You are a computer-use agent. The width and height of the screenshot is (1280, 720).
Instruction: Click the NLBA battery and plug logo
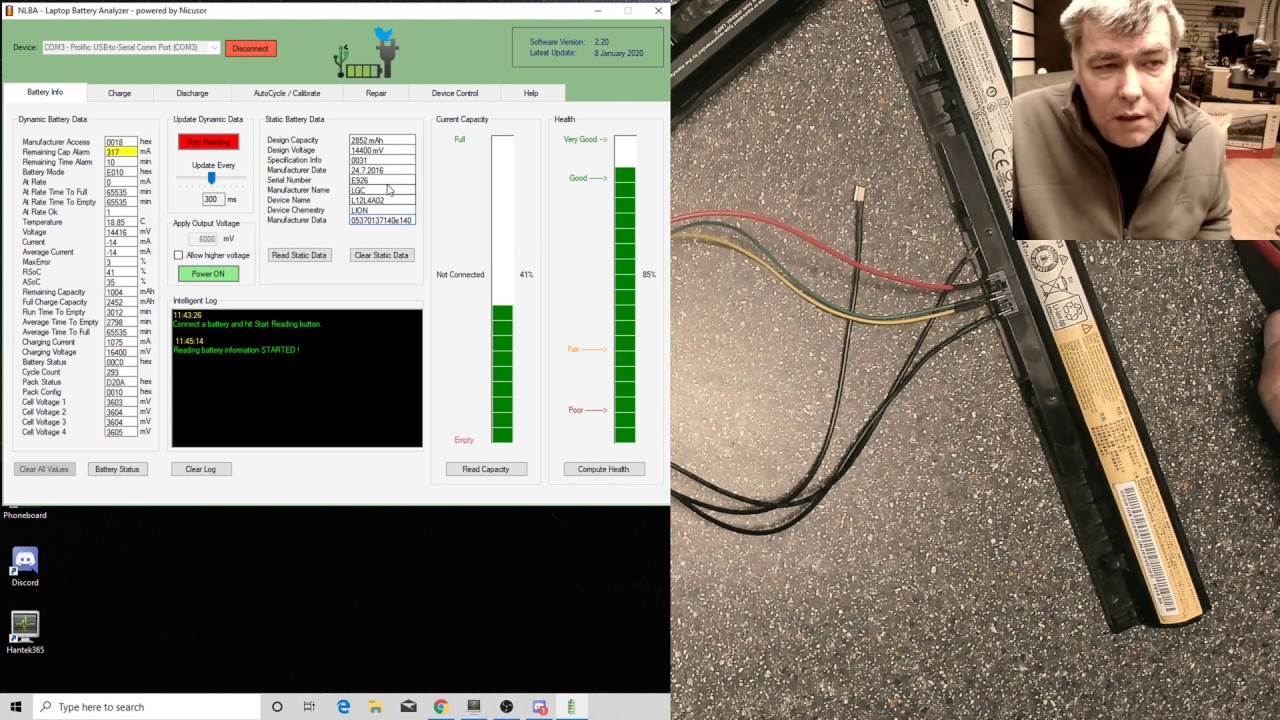(367, 54)
